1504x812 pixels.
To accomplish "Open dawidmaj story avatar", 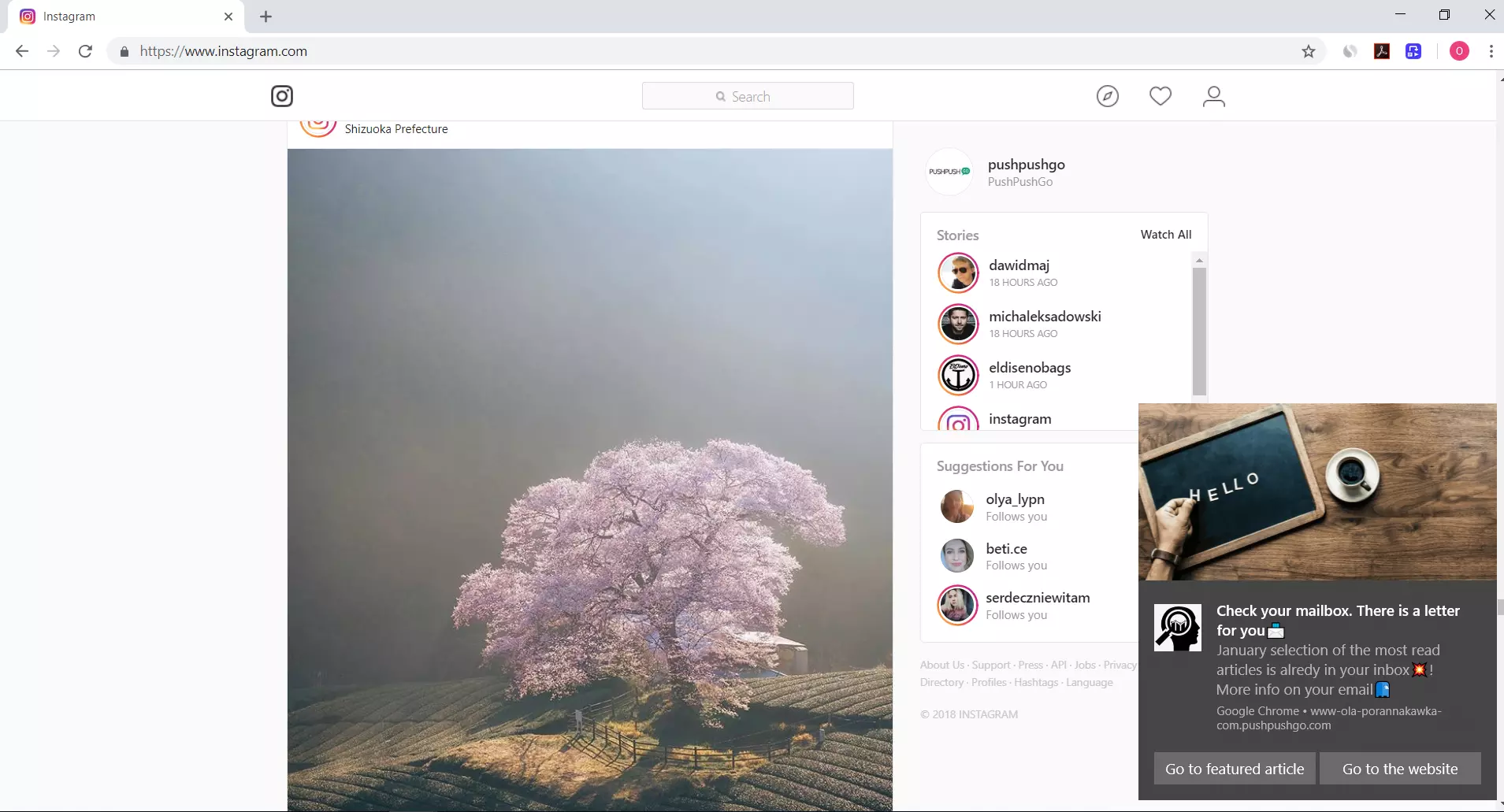I will click(x=958, y=273).
